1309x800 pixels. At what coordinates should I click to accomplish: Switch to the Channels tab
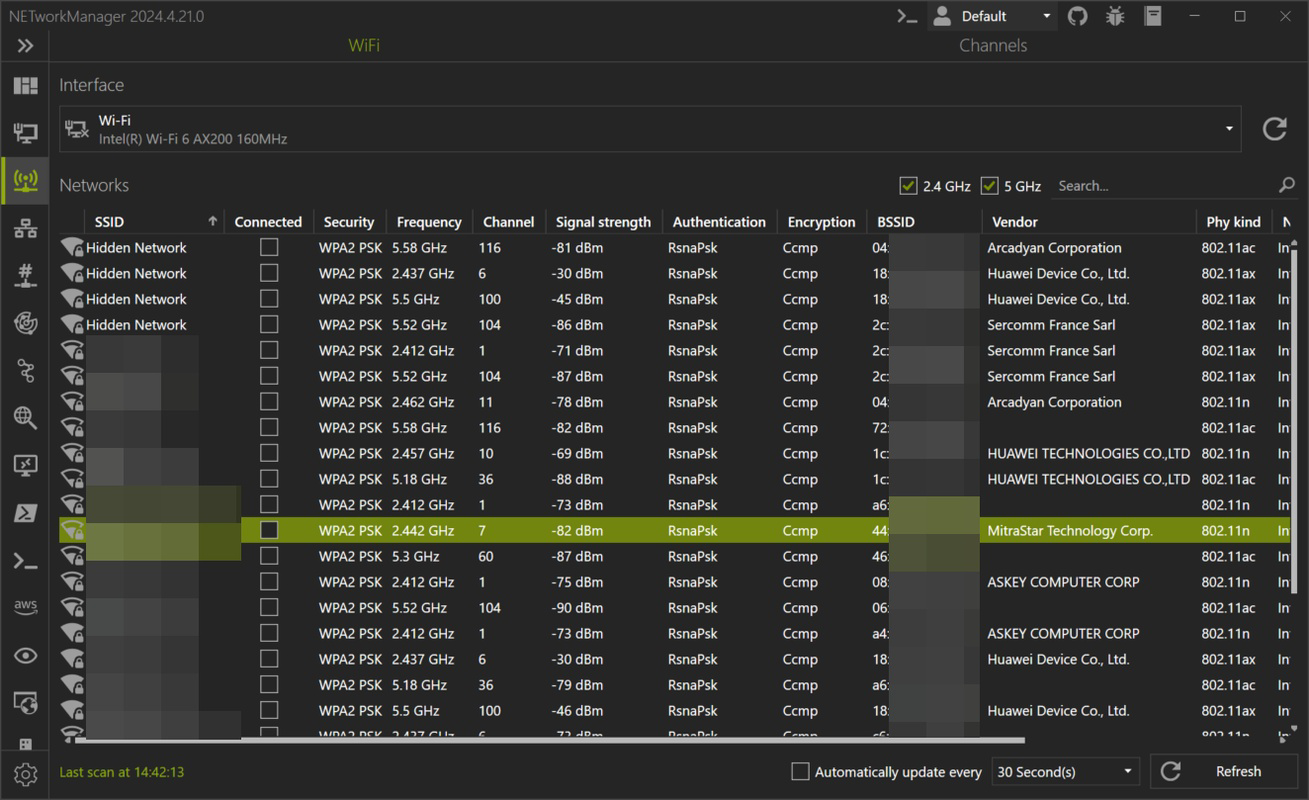[993, 45]
